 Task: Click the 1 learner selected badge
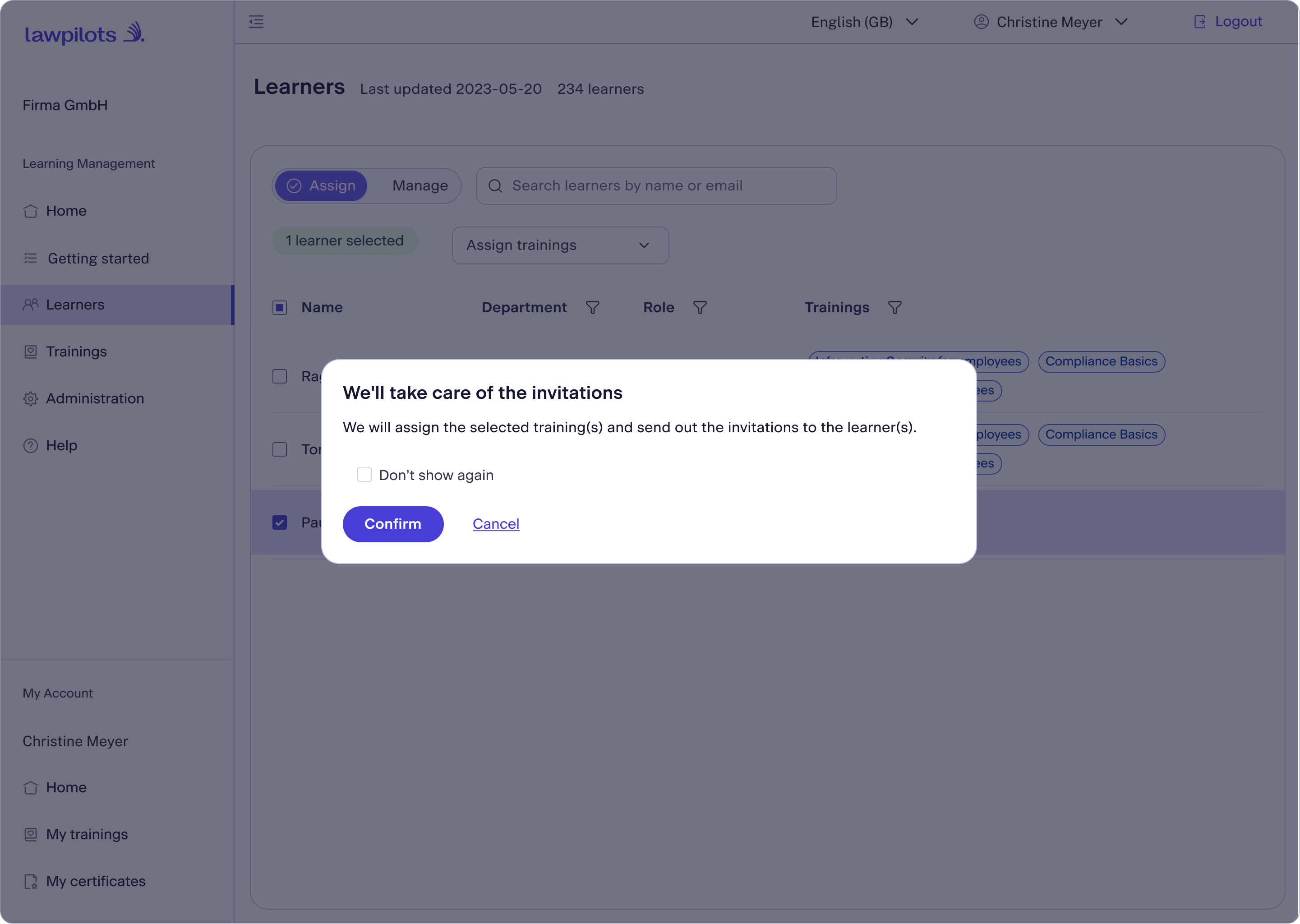[x=345, y=240]
